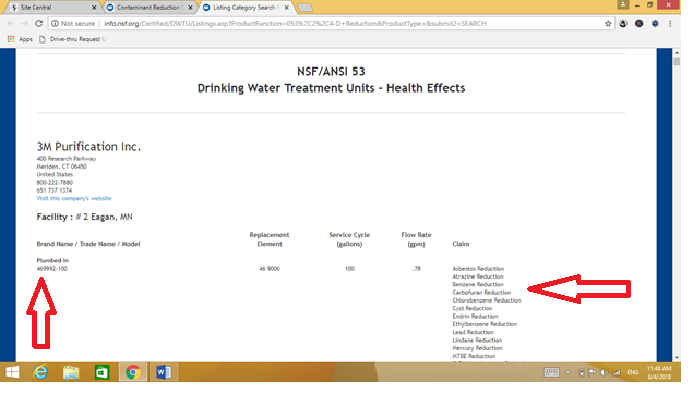Show hidden system tray icons
Image resolution: width=699 pixels, height=409 pixels.
pos(568,372)
